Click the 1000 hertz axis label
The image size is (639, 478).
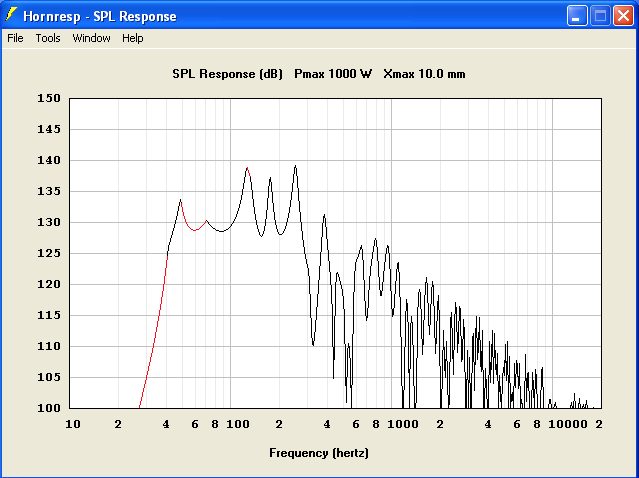click(403, 425)
